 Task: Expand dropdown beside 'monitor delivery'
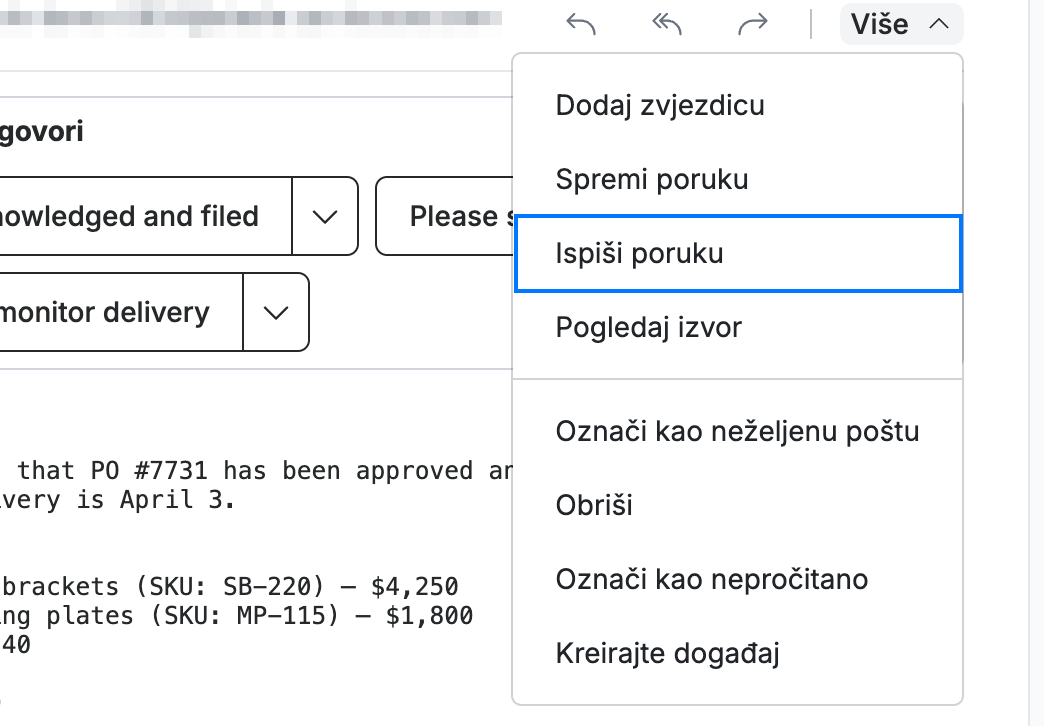click(276, 312)
